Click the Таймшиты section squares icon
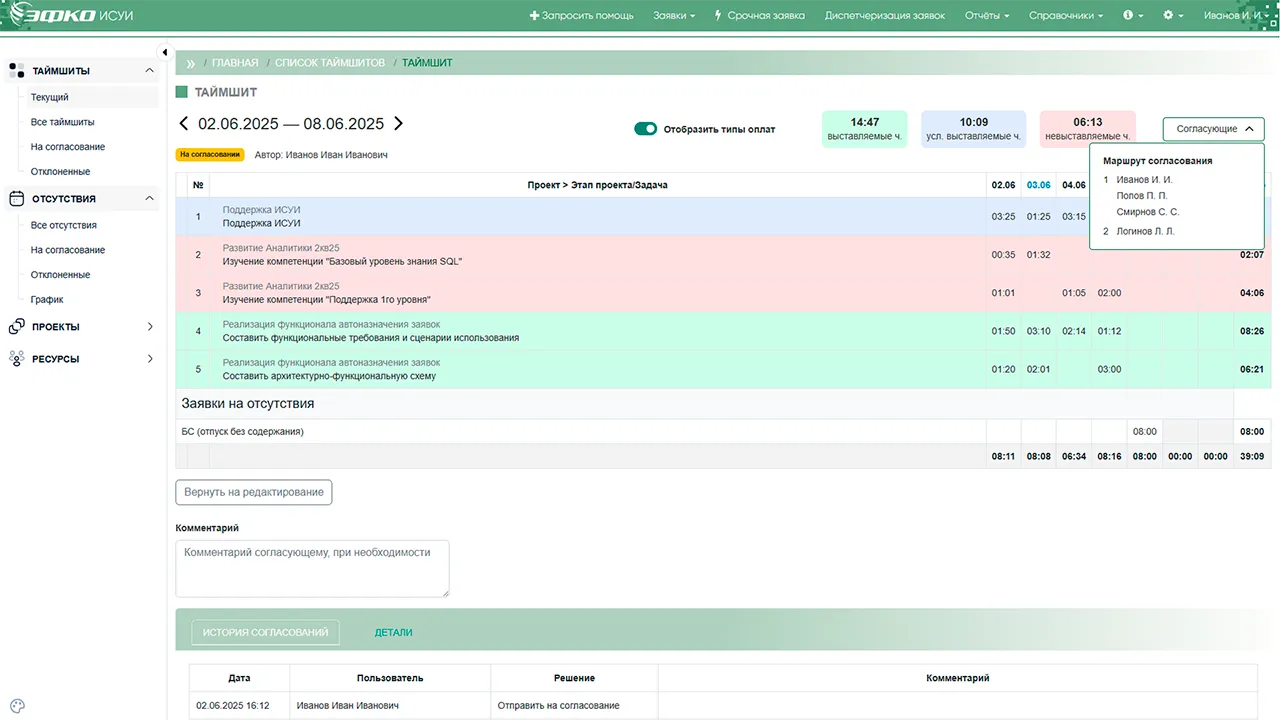Image resolution: width=1280 pixels, height=720 pixels. [16, 71]
